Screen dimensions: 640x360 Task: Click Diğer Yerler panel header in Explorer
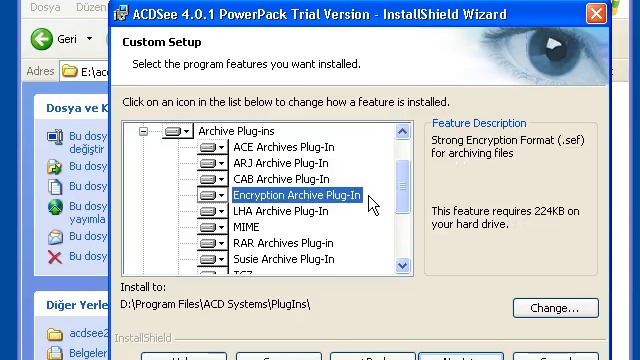tap(77, 305)
